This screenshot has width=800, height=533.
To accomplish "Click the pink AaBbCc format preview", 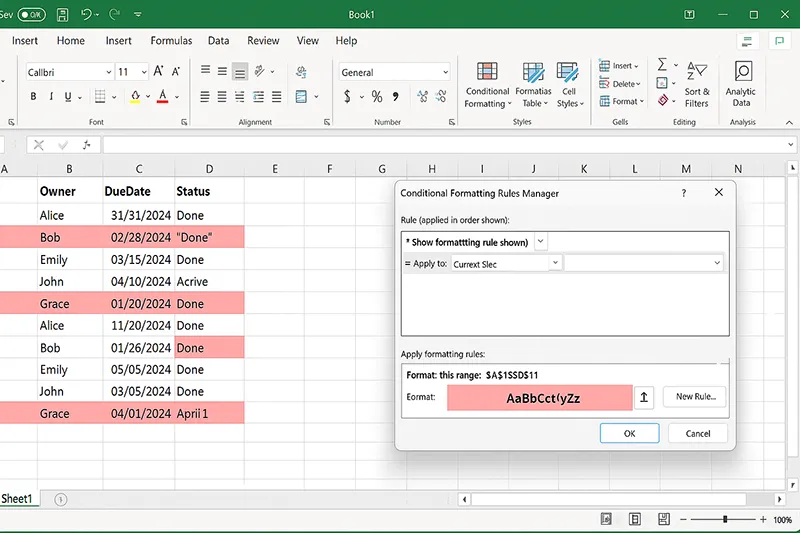I will (540, 398).
